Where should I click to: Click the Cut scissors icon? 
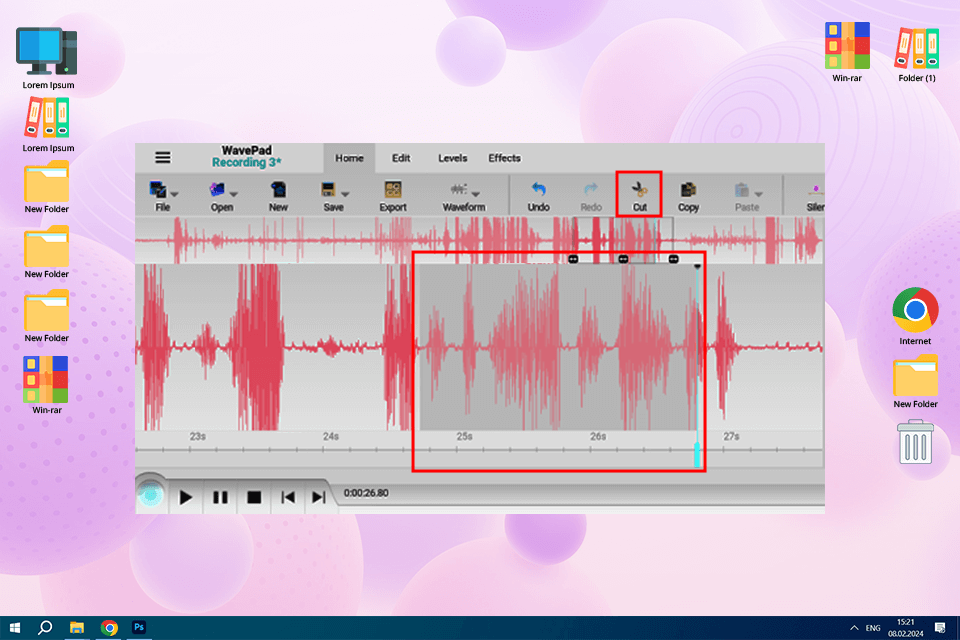pyautogui.click(x=640, y=189)
